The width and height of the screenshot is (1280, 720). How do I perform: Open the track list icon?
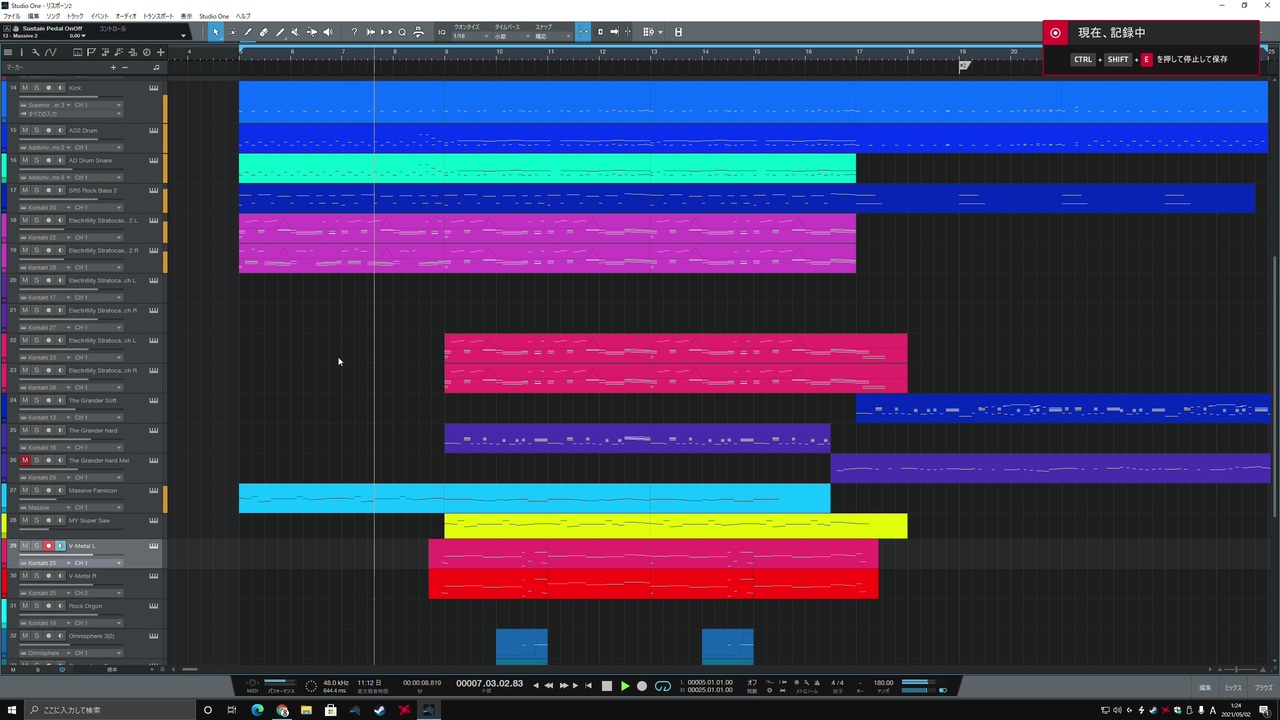[7, 52]
